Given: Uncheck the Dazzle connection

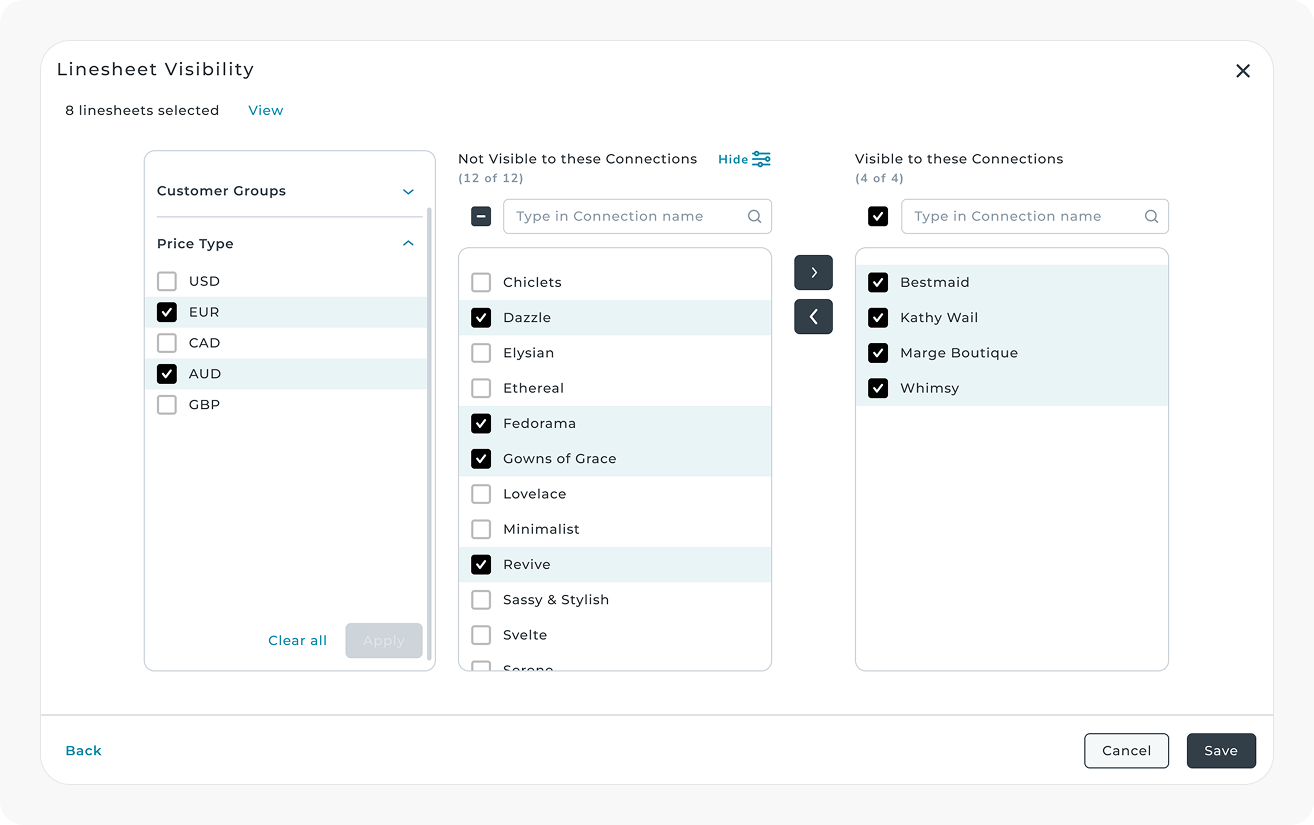Looking at the screenshot, I should (x=481, y=318).
